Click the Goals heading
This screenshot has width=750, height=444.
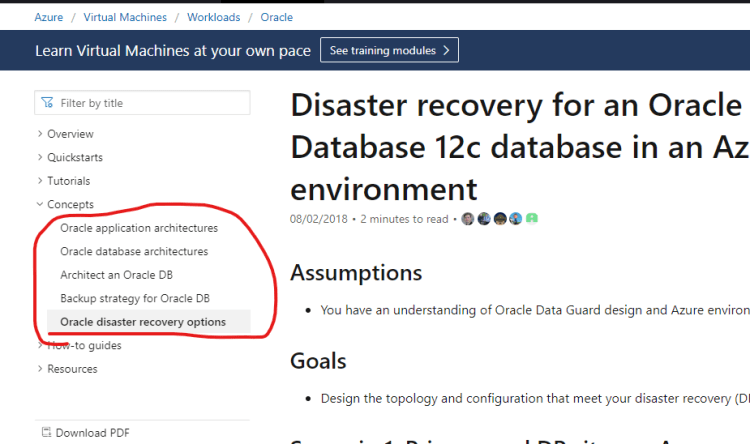318,361
